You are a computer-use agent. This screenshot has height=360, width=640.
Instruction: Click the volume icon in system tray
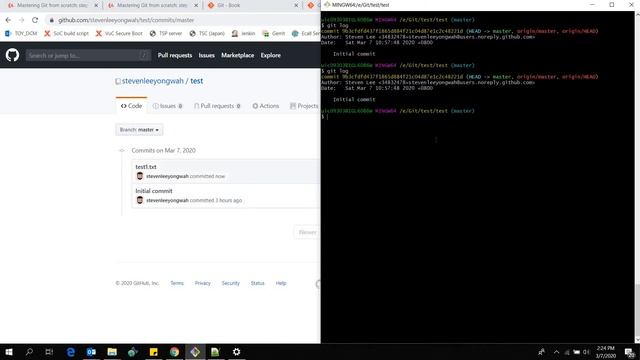(586, 352)
